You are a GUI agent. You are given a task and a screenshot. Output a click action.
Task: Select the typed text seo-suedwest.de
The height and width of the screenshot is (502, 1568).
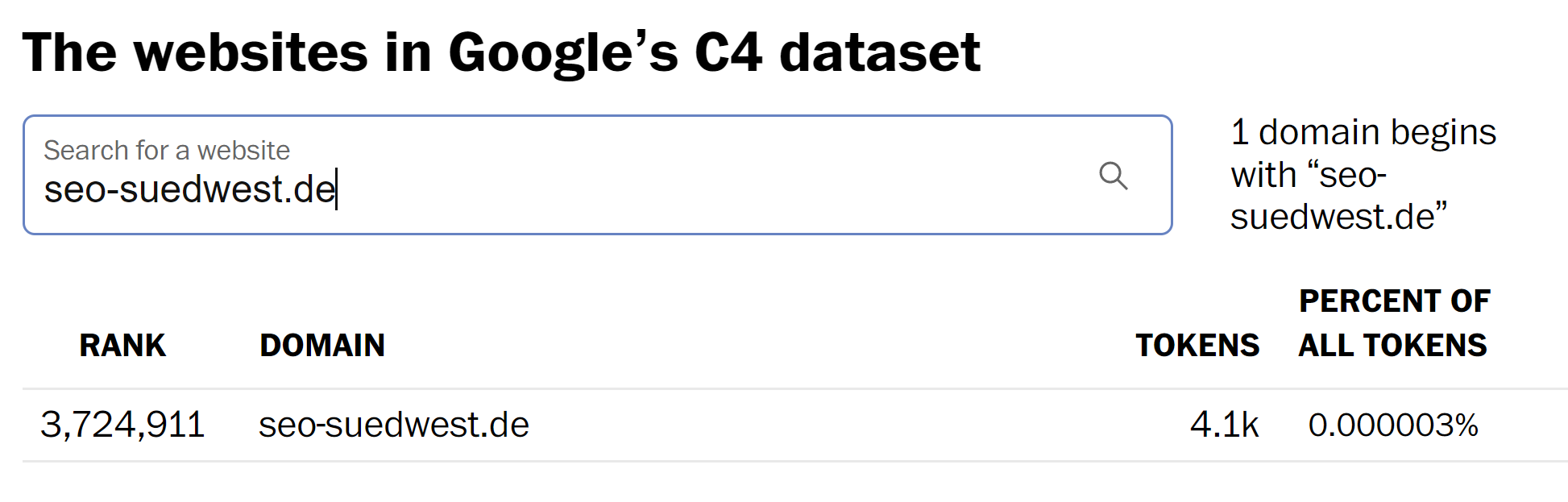(x=189, y=190)
